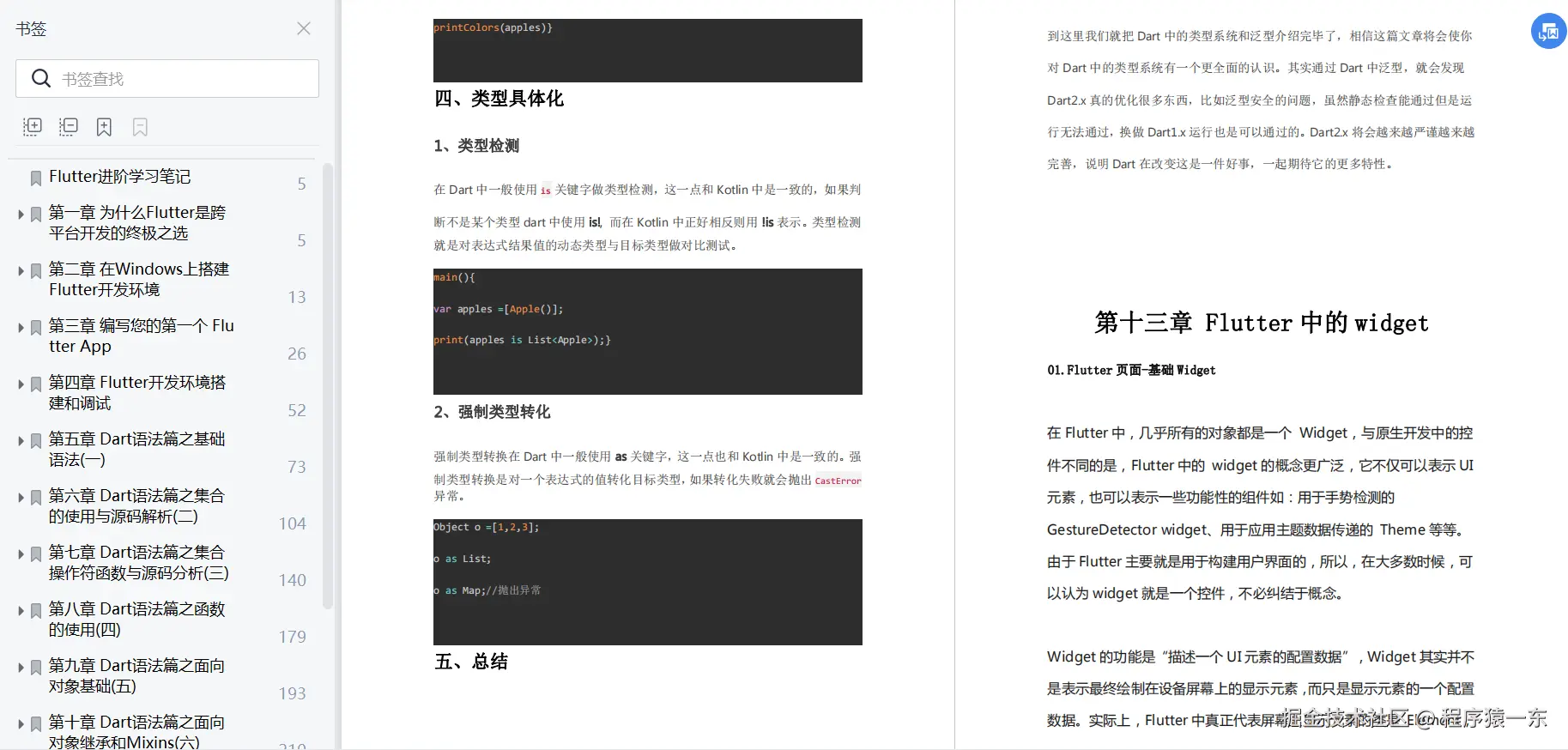
Task: Open bookmark Flutter进阶学习笔记
Action: click(x=119, y=177)
